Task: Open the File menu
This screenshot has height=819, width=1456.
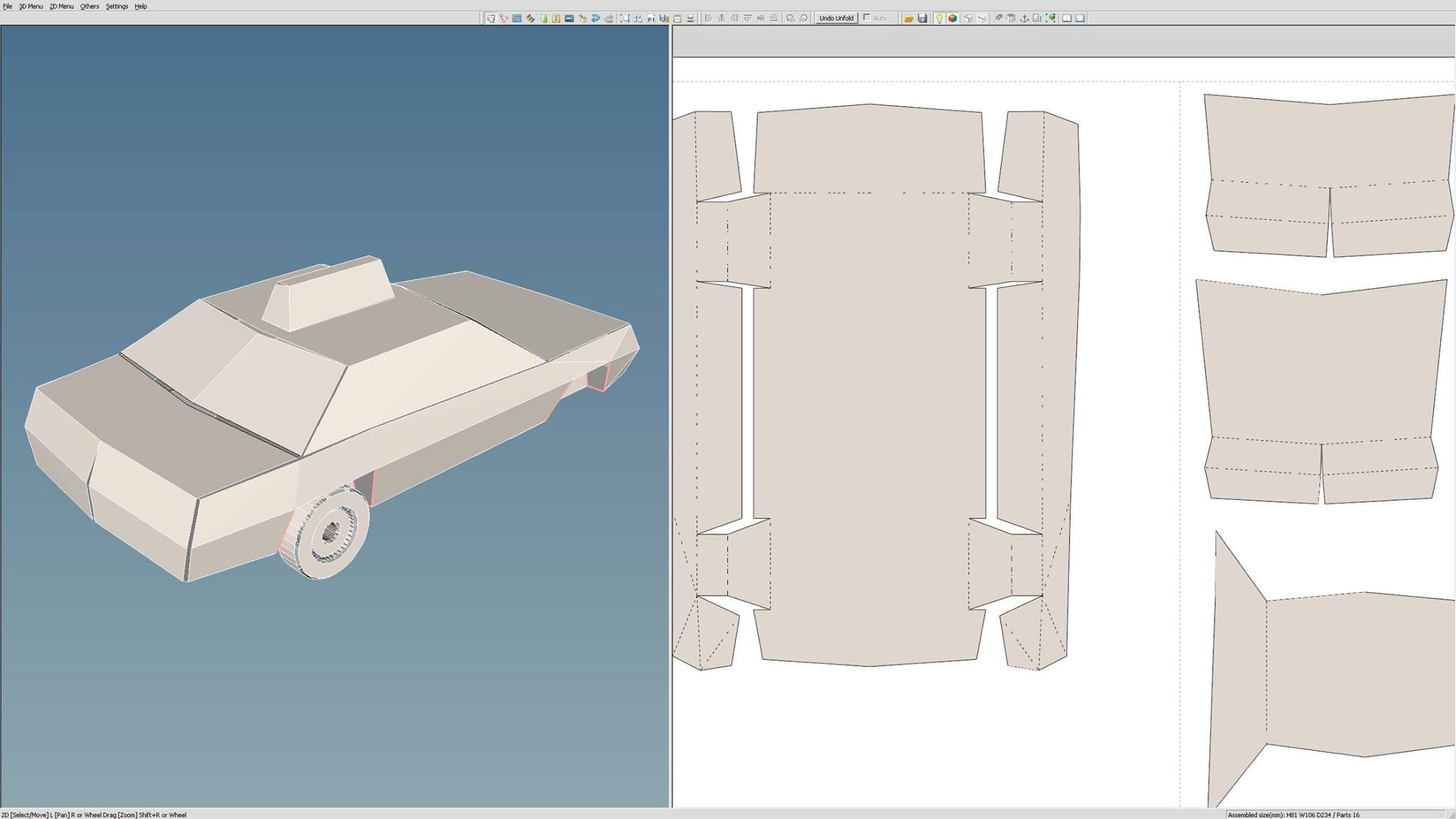Action: (x=7, y=6)
